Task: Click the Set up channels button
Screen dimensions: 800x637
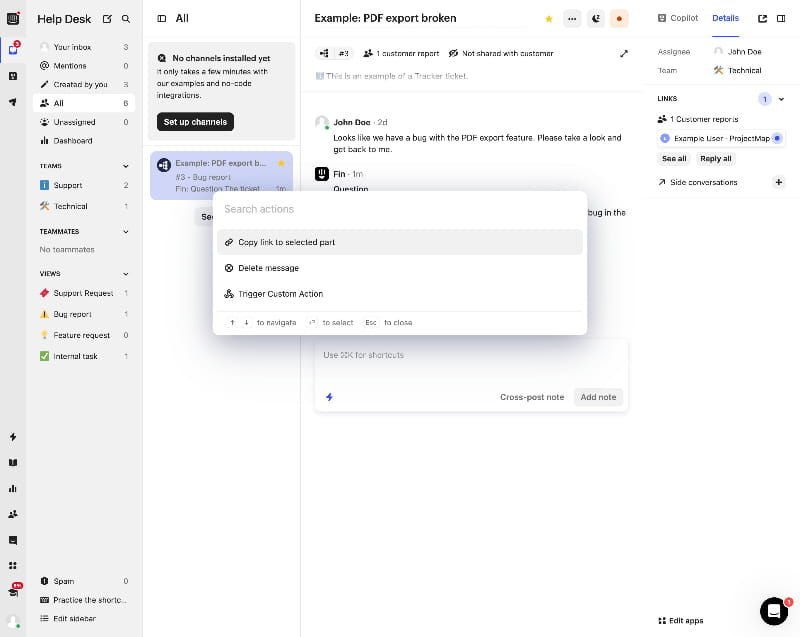Action: click(195, 122)
